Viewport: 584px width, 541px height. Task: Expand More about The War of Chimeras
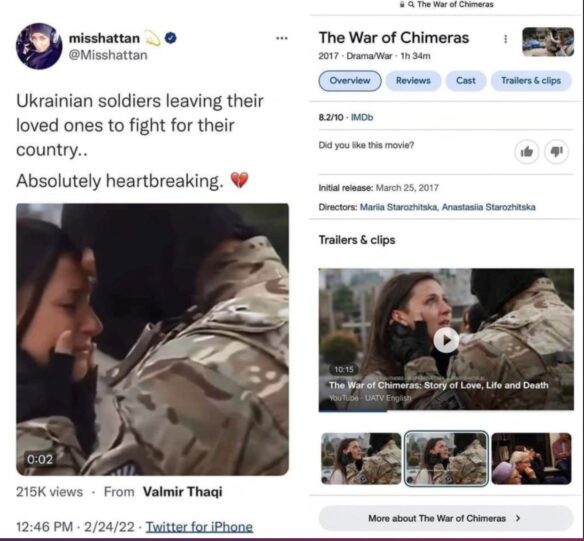[446, 518]
